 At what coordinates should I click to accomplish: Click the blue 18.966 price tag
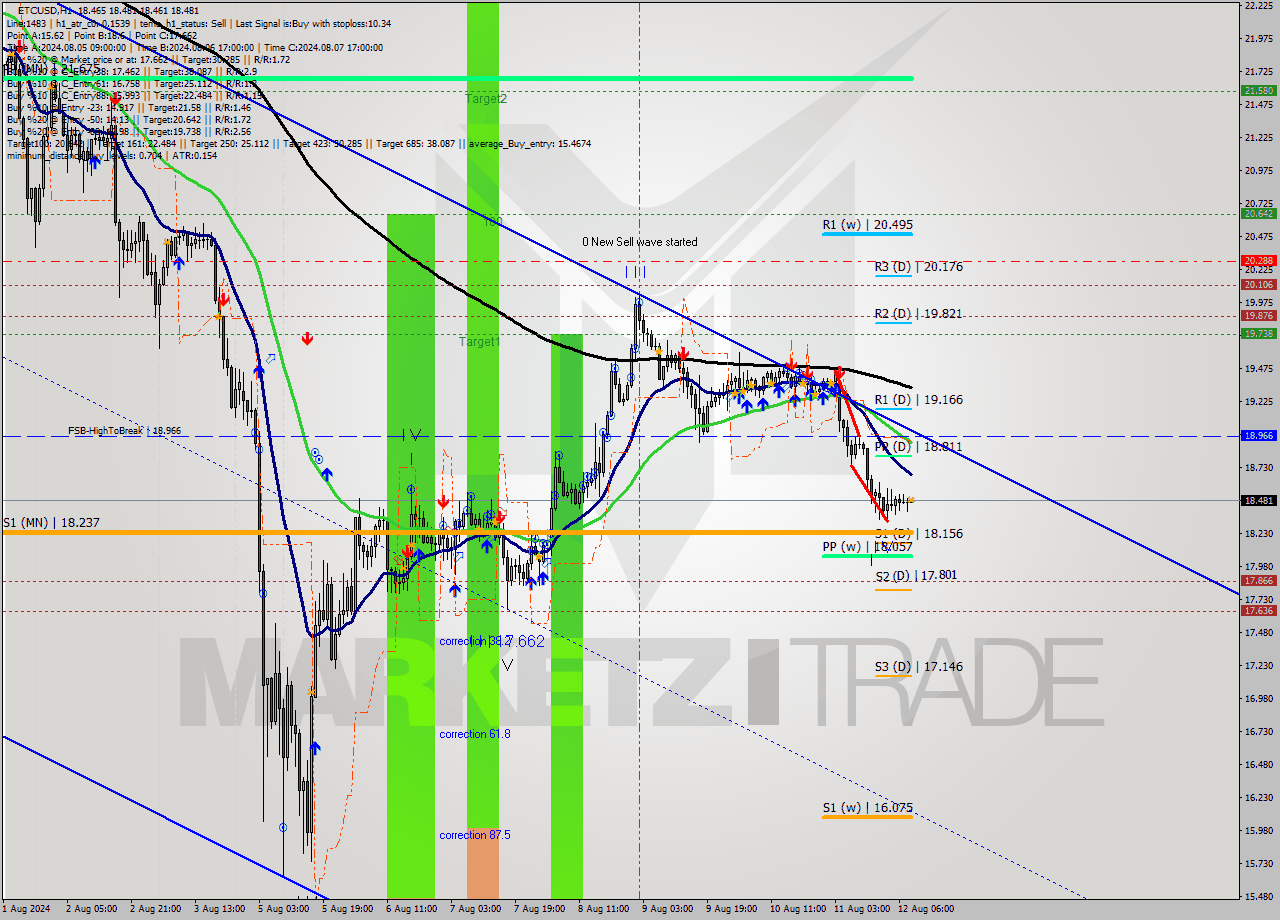(1258, 436)
